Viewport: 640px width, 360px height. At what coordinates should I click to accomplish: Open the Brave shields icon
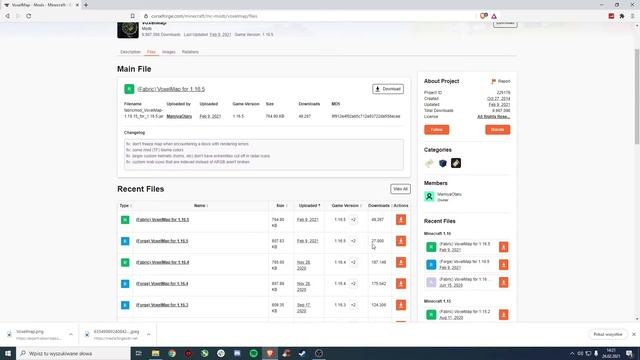tap(483, 16)
